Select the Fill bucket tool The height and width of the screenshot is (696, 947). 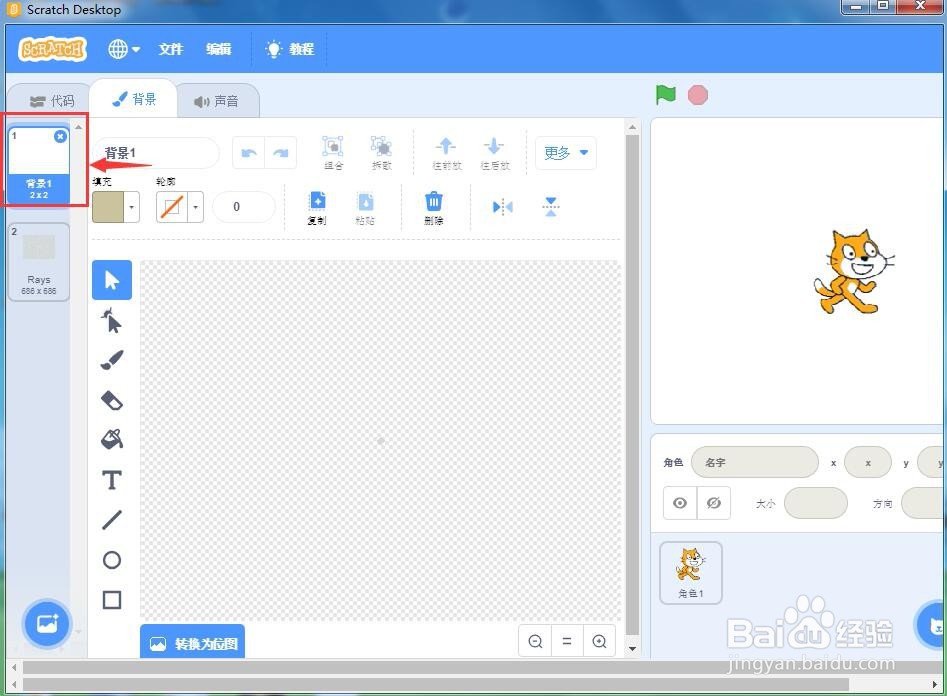click(112, 439)
